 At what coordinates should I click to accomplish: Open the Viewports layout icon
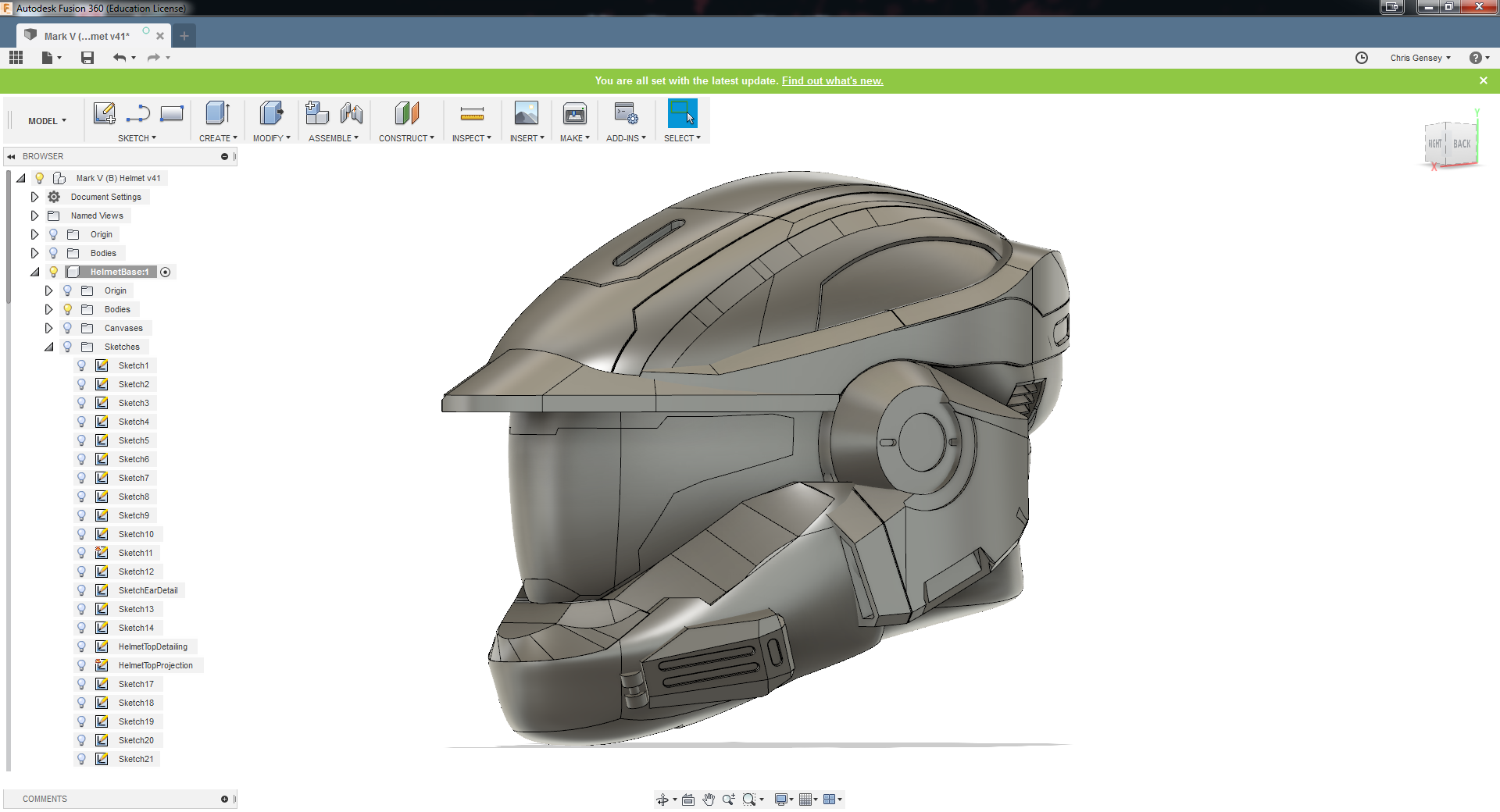(830, 800)
